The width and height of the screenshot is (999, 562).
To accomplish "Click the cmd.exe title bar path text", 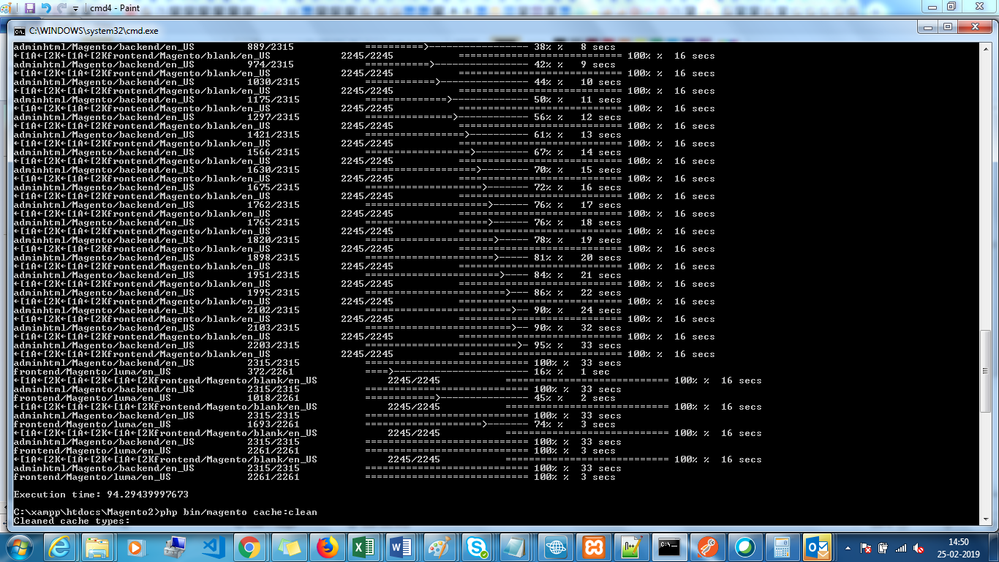I will click(x=94, y=31).
